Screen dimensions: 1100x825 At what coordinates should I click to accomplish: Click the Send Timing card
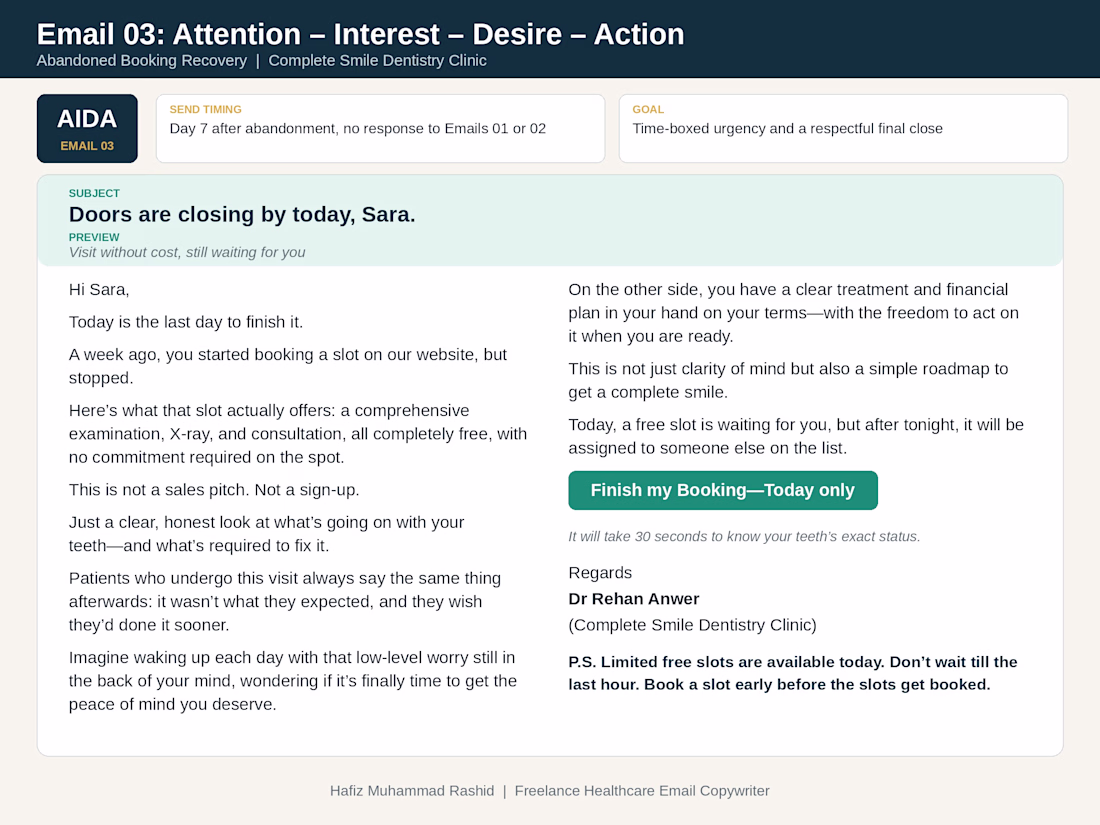coord(380,128)
